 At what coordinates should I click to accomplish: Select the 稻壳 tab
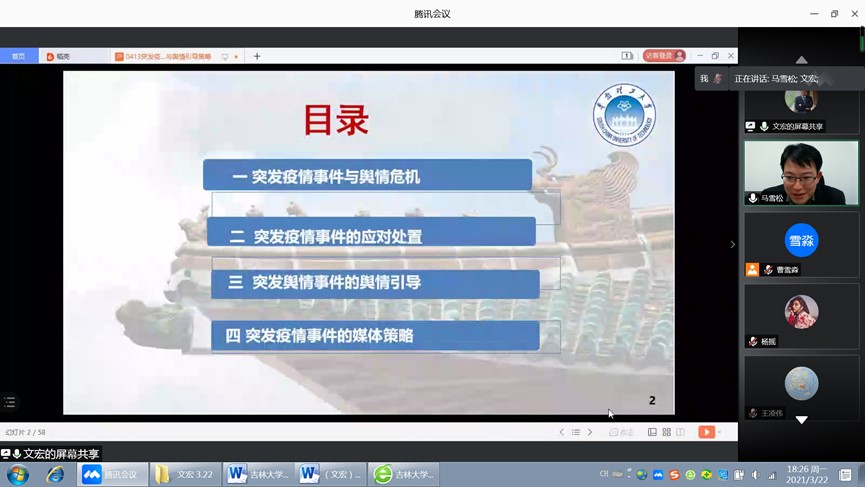point(60,57)
